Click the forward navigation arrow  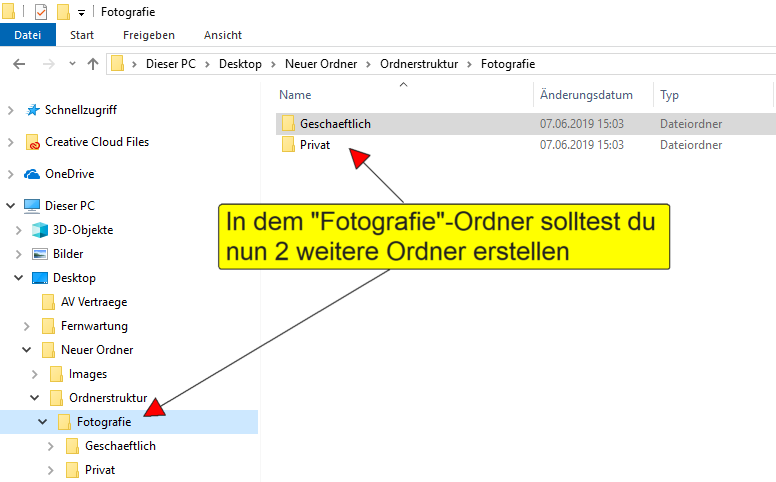click(x=48, y=64)
